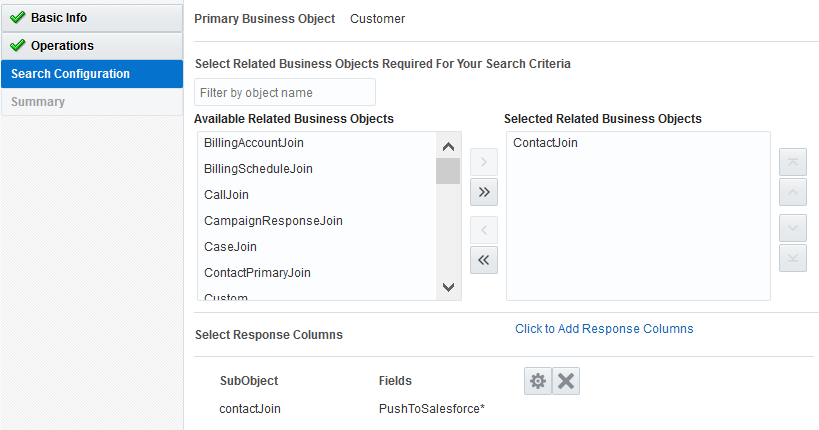The width and height of the screenshot is (819, 430).
Task: Select BillingAccountJoin in available objects
Action: point(254,143)
